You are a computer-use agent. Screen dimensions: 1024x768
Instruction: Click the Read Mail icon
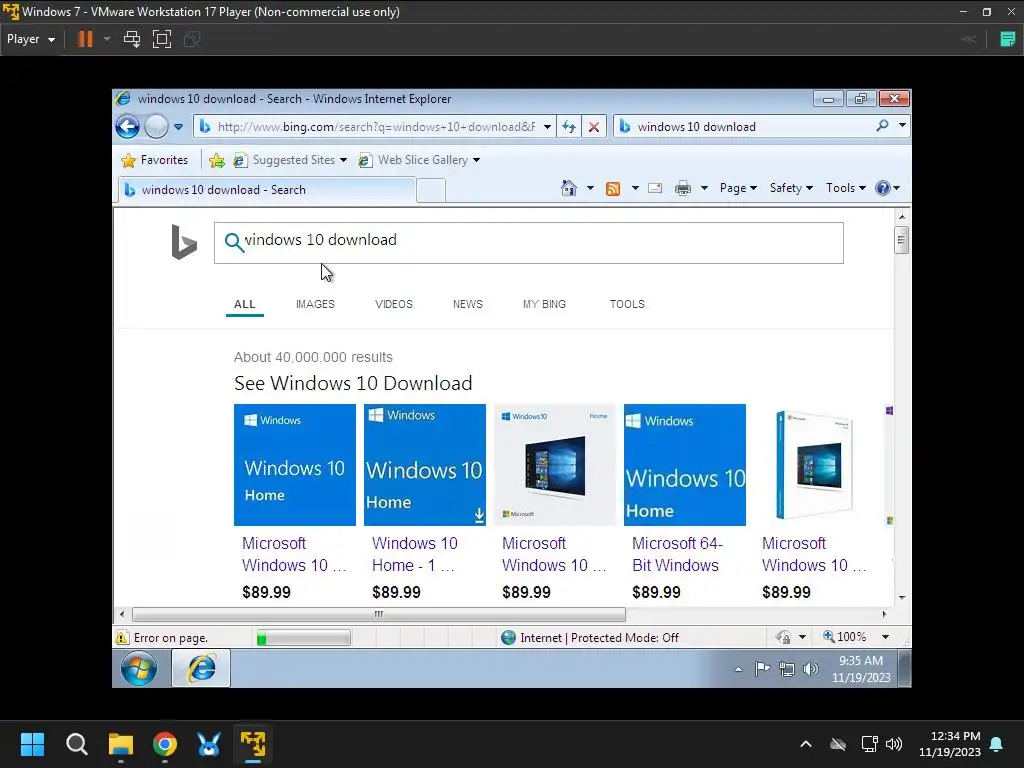[x=655, y=188]
